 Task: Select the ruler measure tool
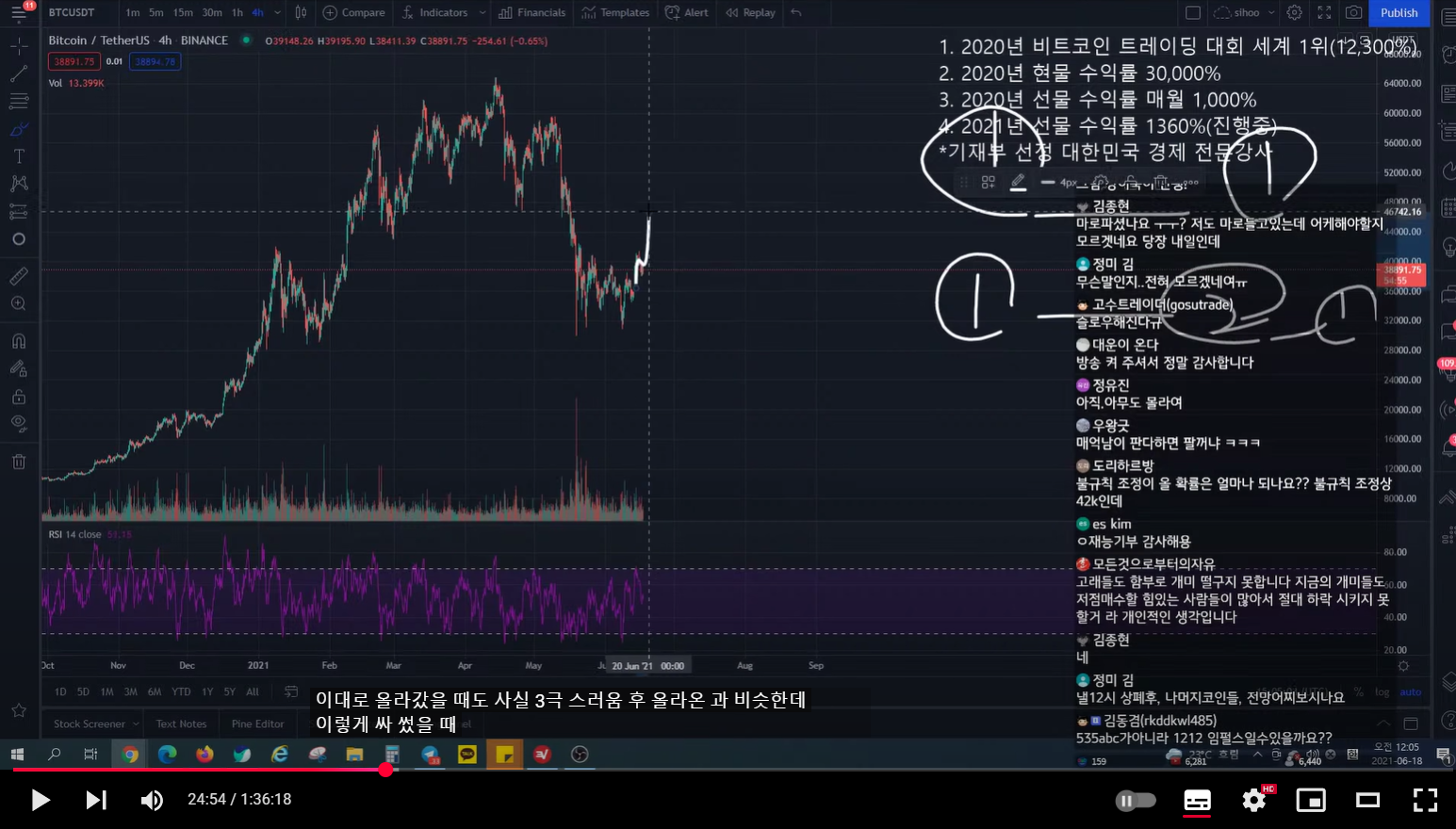coord(19,276)
